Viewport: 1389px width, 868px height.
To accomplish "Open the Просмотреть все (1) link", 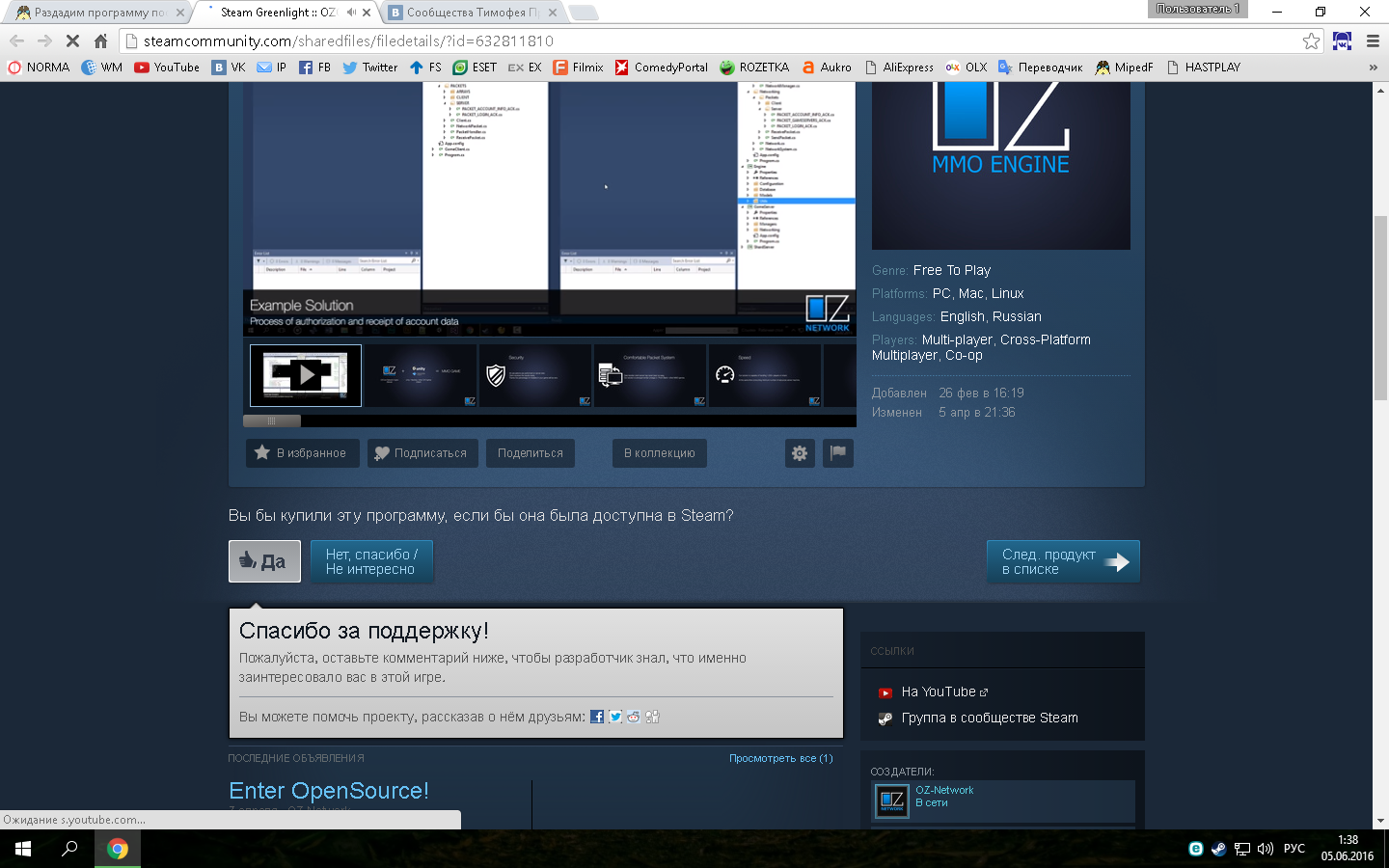I will pos(781,758).
